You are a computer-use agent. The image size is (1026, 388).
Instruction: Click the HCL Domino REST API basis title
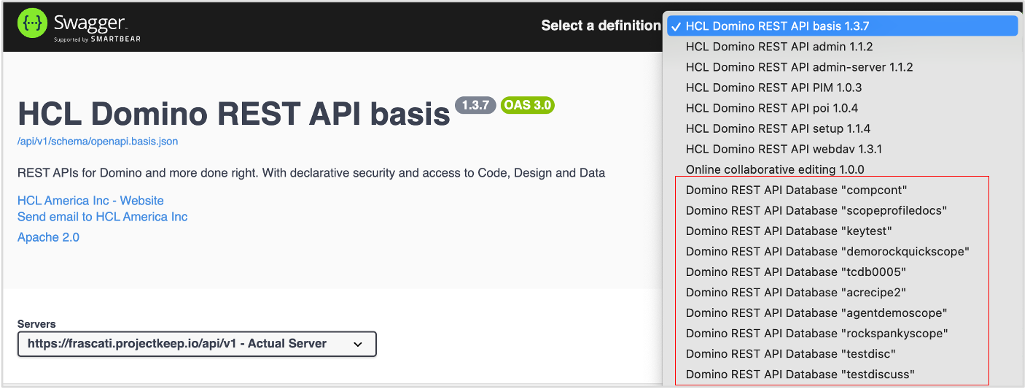[x=234, y=115]
